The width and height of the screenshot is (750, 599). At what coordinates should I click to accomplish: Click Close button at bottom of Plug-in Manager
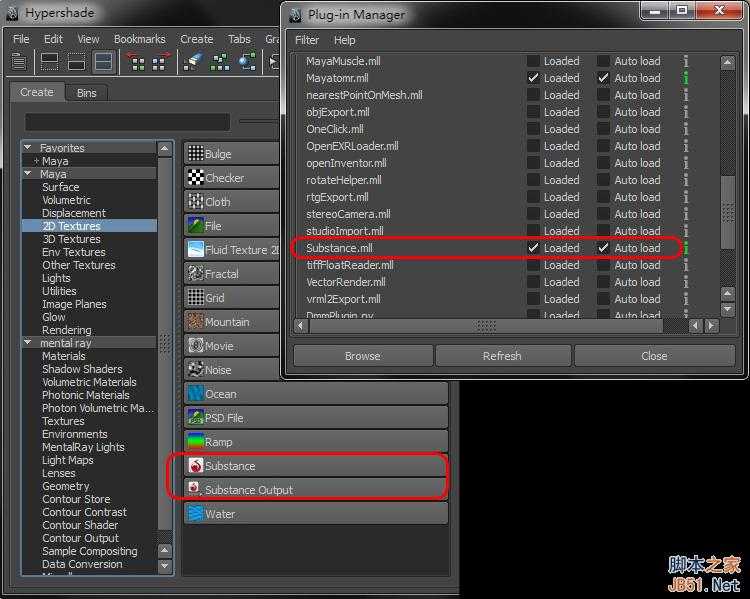click(x=654, y=356)
